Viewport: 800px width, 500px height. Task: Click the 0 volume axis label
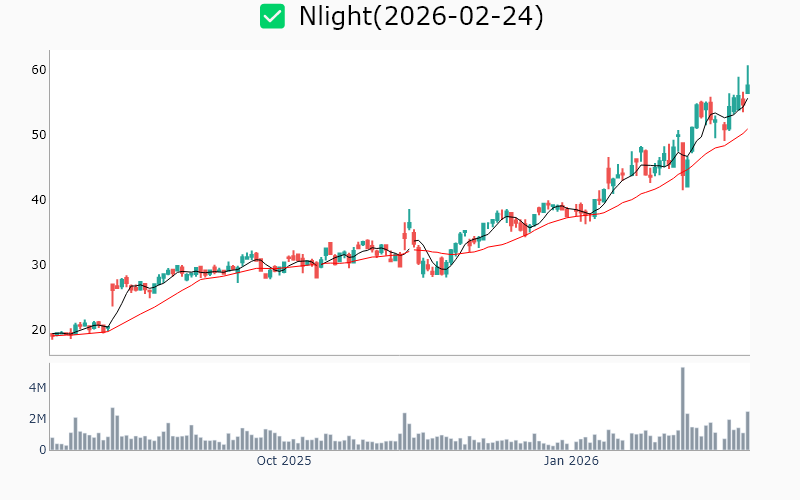pos(43,450)
